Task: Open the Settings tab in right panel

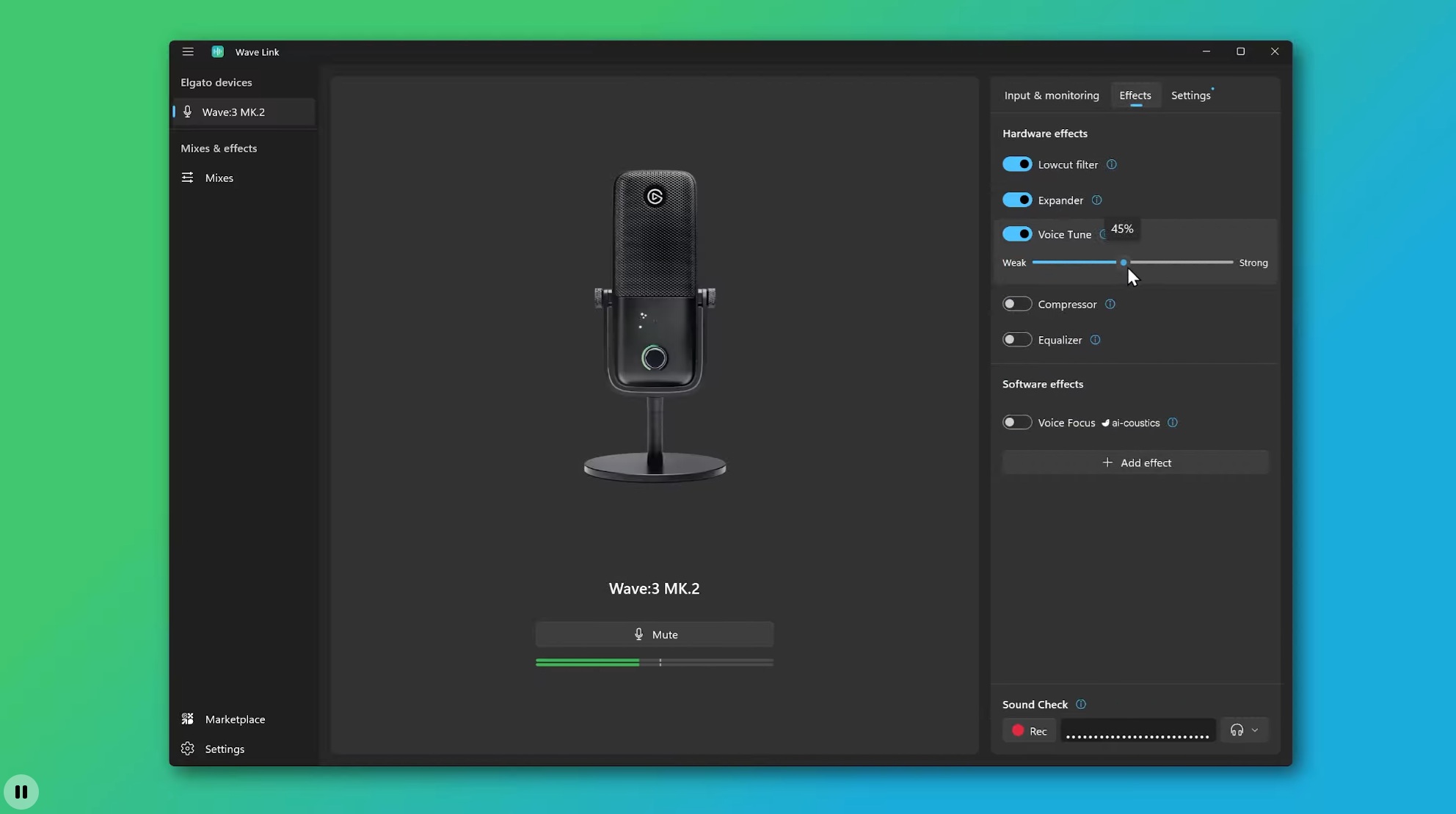Action: click(1190, 95)
